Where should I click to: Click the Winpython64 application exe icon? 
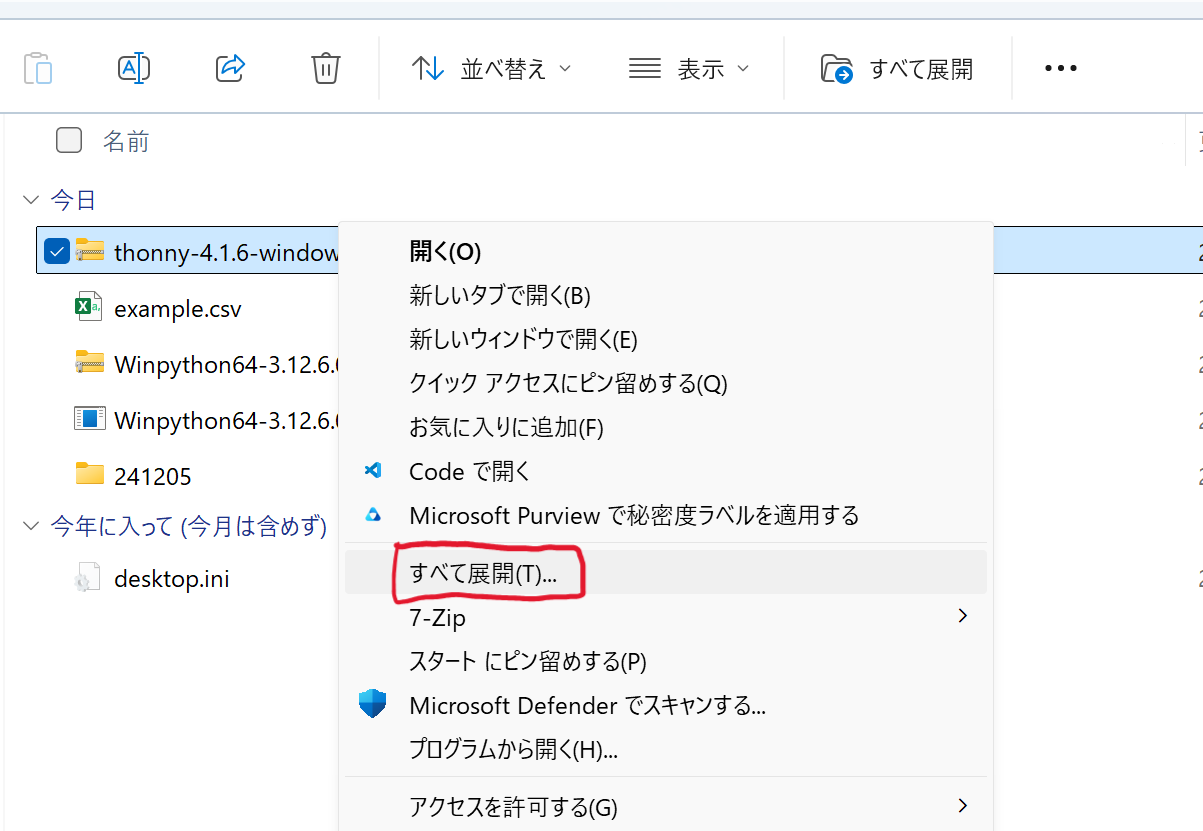(90, 418)
